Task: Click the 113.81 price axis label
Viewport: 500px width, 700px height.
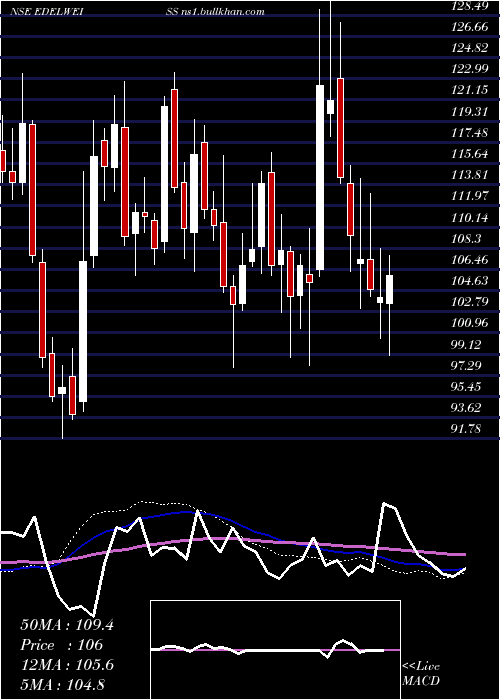Action: 470,175
